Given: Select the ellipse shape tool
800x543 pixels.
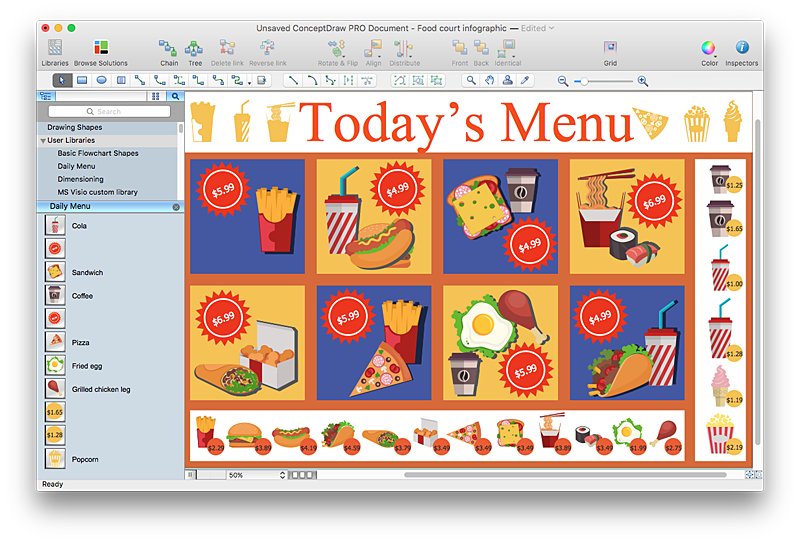Looking at the screenshot, I should [102, 81].
